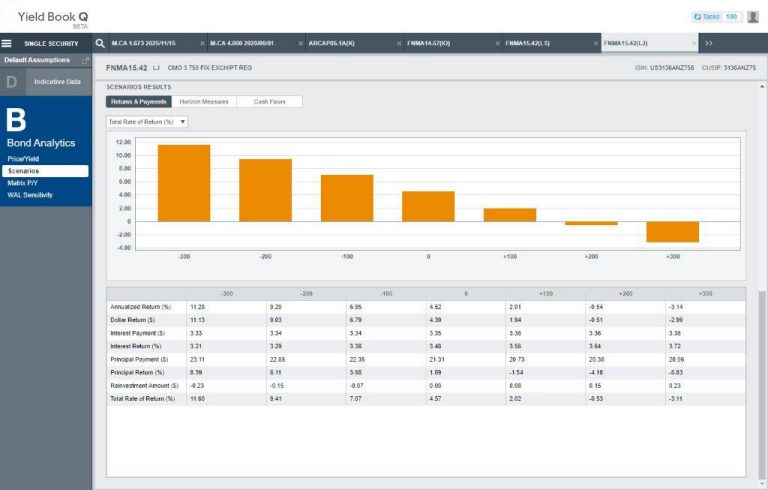Open Matrix P/Y in the sidebar
Screen dimensions: 768x490
pyautogui.click(x=23, y=183)
